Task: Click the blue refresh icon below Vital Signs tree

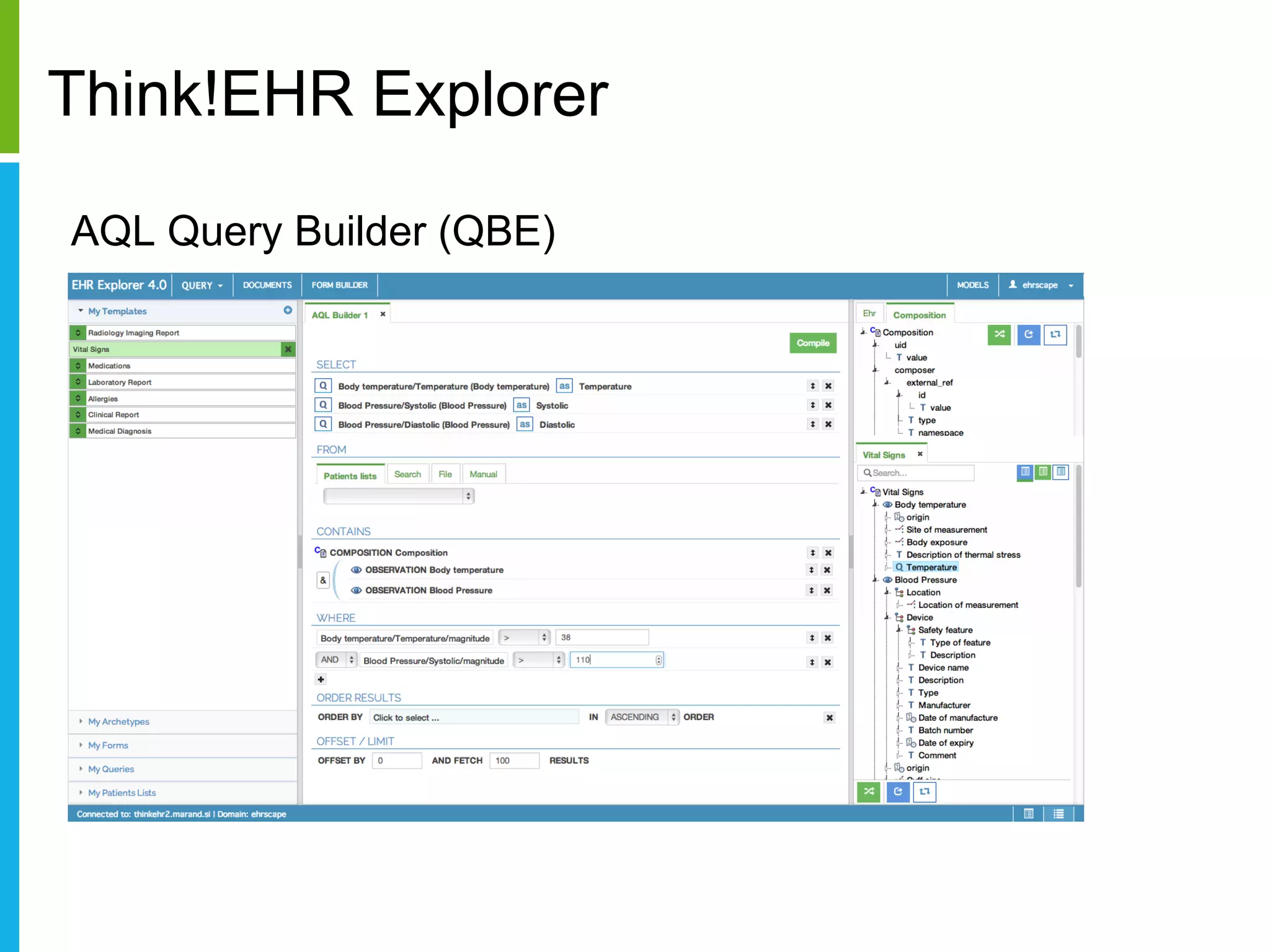Action: 898,792
